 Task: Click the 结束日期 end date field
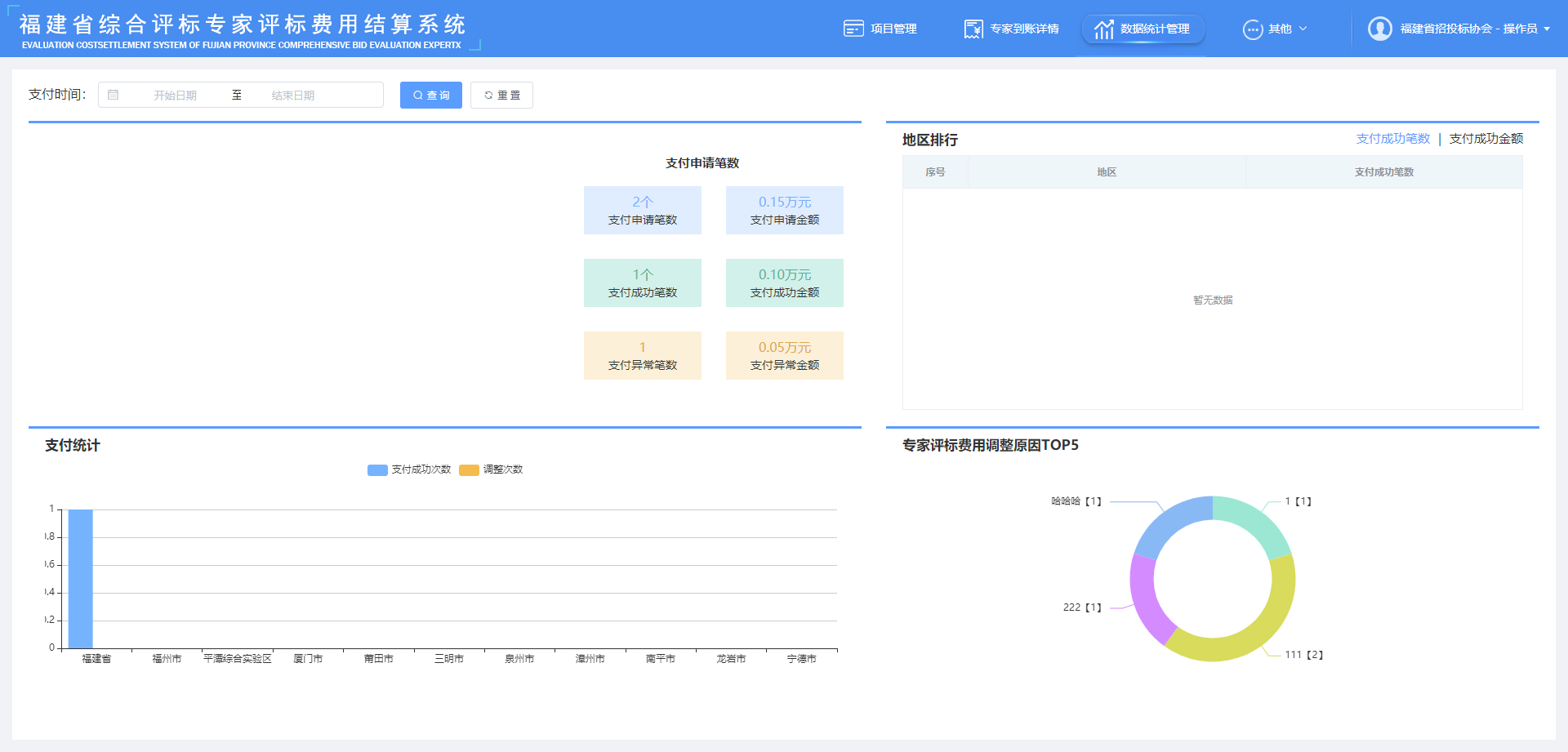click(x=292, y=96)
